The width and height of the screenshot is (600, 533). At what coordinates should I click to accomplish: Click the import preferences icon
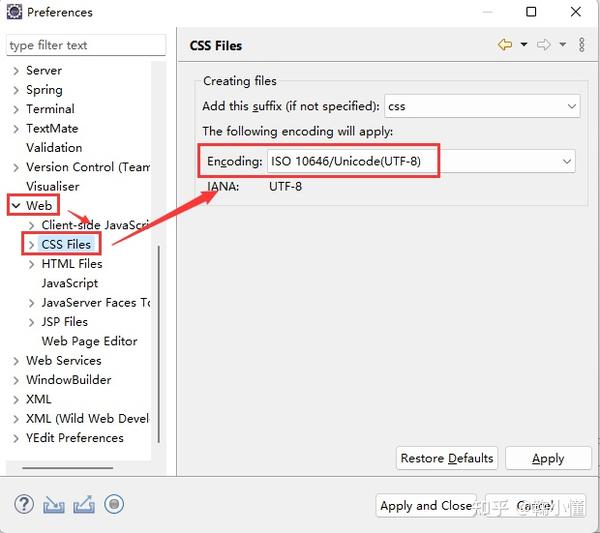(53, 505)
